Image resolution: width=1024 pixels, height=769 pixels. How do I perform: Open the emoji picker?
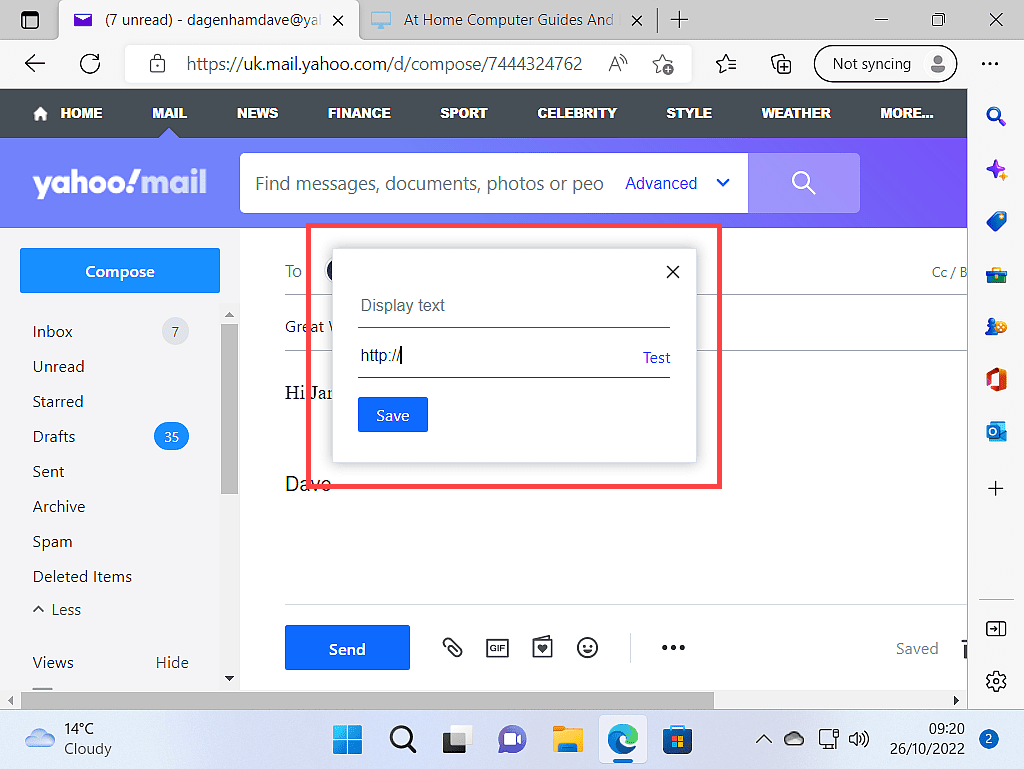(x=587, y=647)
